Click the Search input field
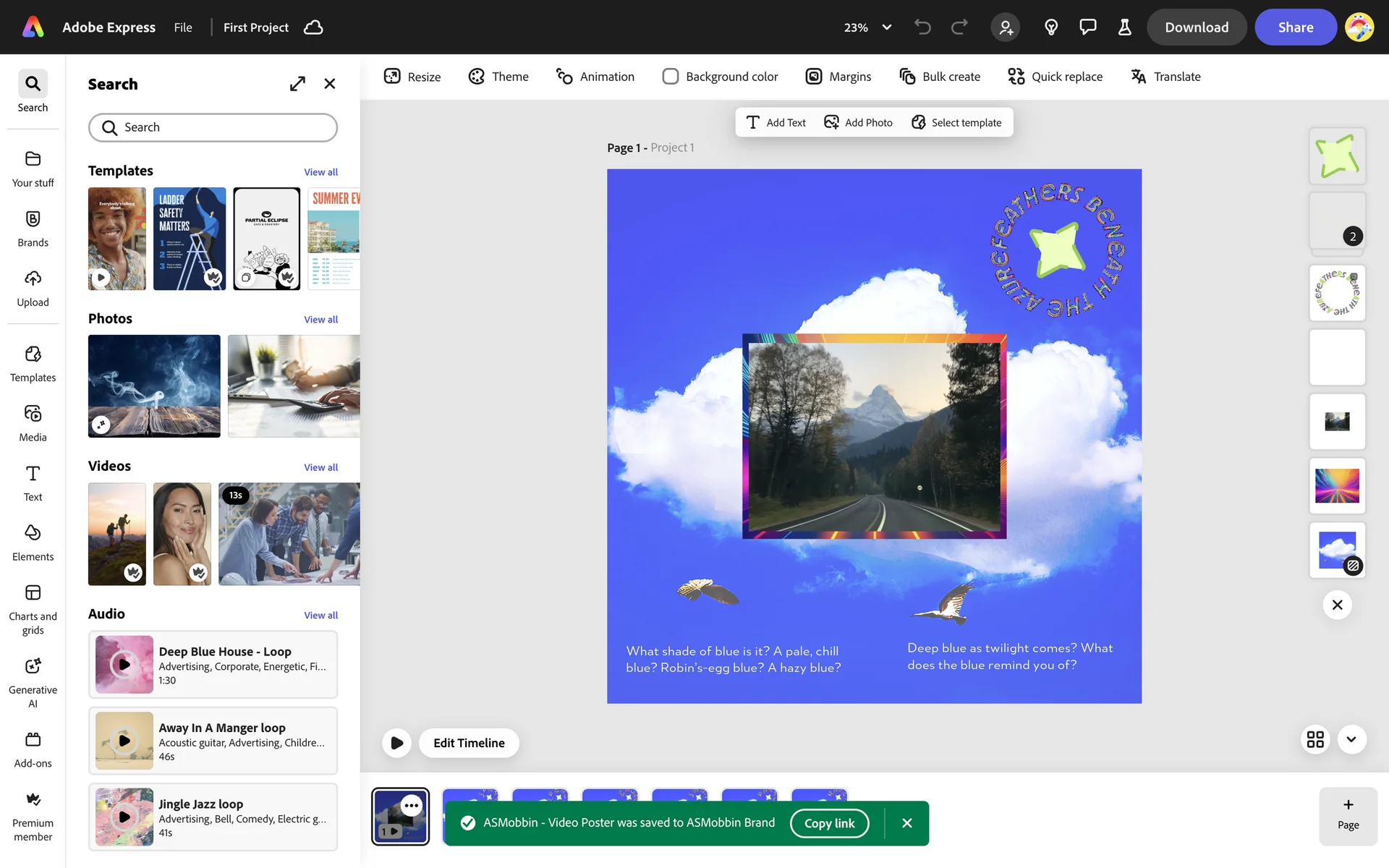 (x=213, y=127)
